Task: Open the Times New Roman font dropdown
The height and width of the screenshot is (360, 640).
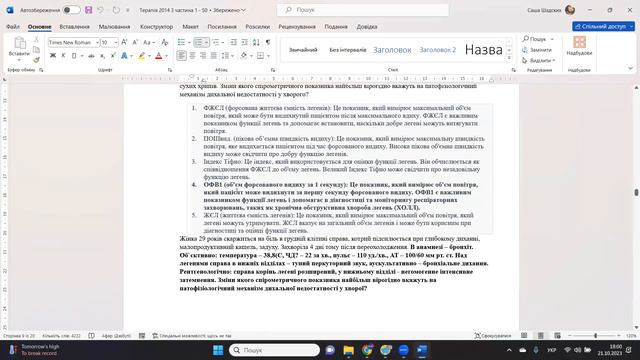Action: coord(97,42)
